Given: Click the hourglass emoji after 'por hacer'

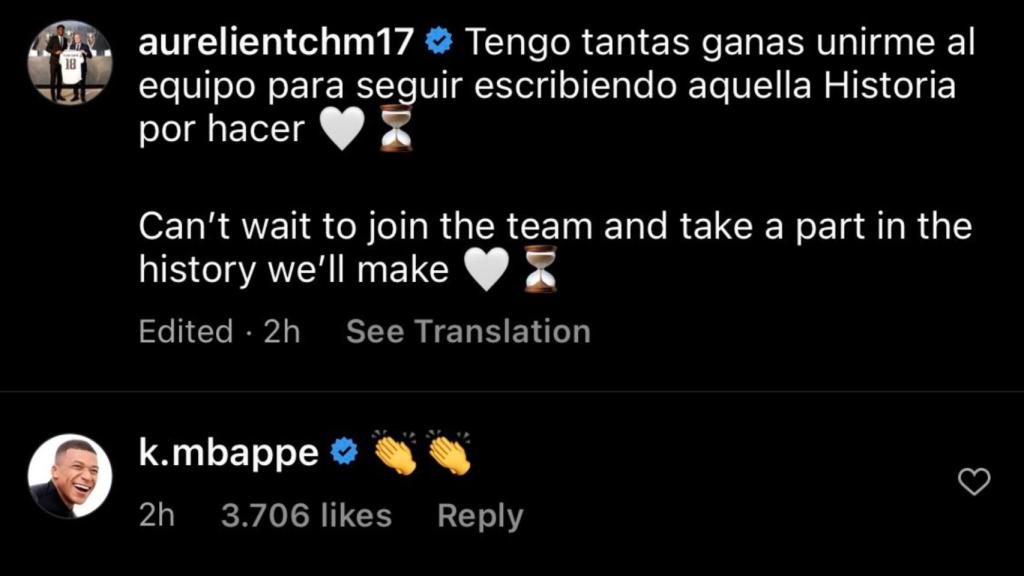Looking at the screenshot, I should (x=397, y=127).
